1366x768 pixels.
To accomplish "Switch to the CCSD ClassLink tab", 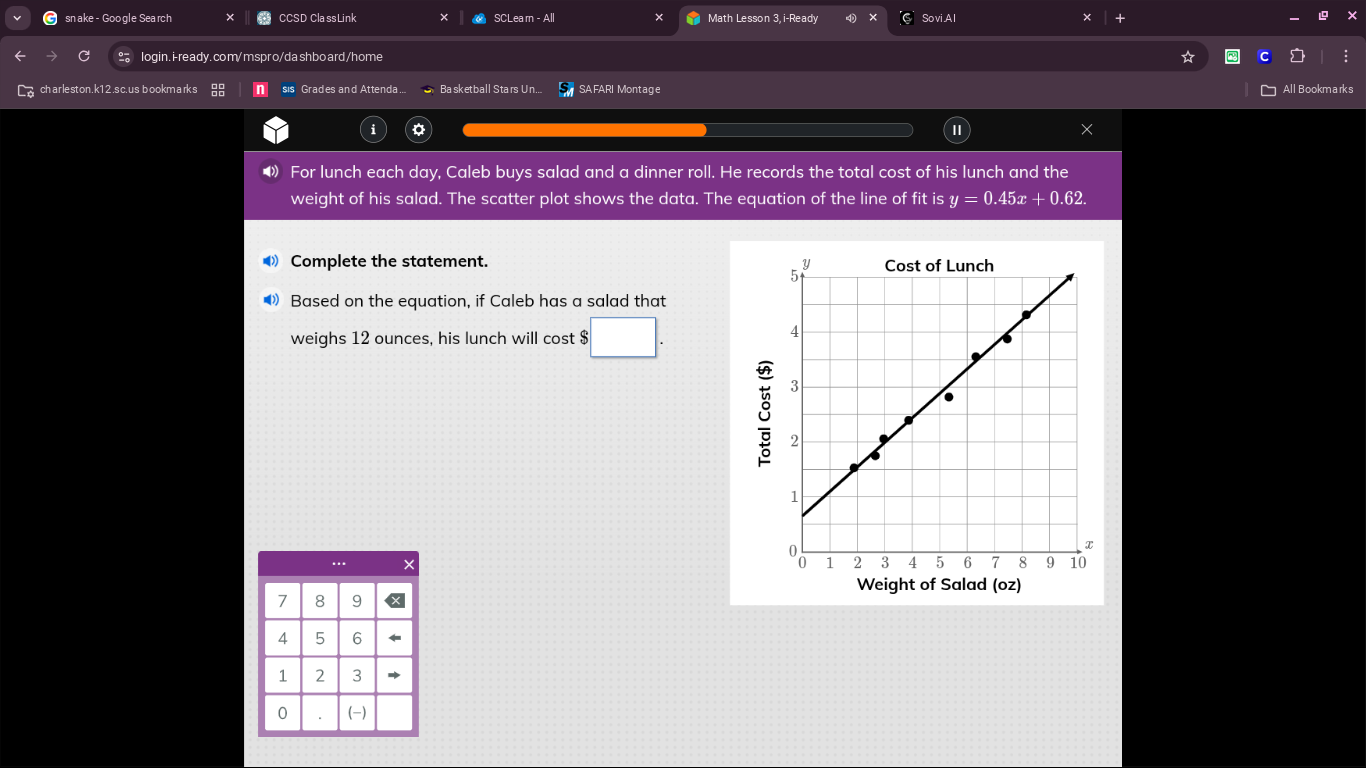I will tap(340, 18).
